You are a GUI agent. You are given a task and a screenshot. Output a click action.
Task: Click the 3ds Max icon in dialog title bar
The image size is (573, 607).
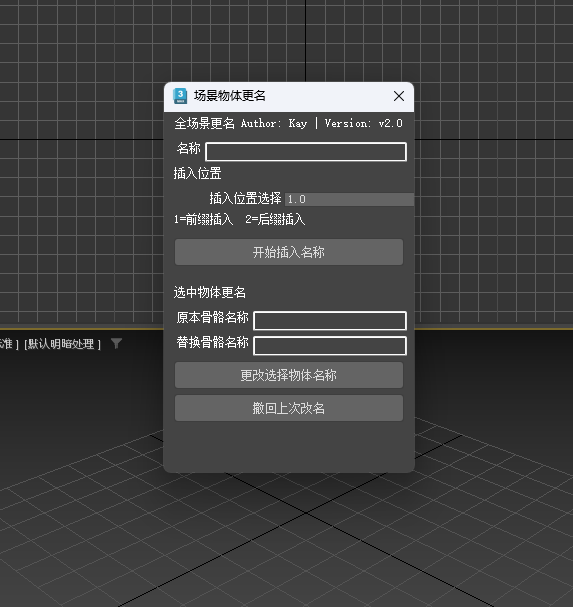click(x=180, y=96)
